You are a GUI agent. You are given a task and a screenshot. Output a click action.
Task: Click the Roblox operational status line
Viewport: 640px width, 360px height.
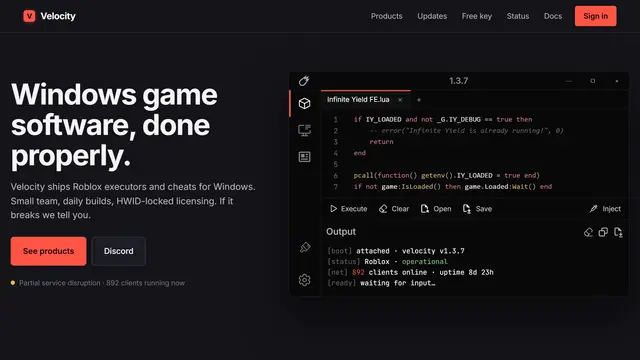(x=387, y=262)
